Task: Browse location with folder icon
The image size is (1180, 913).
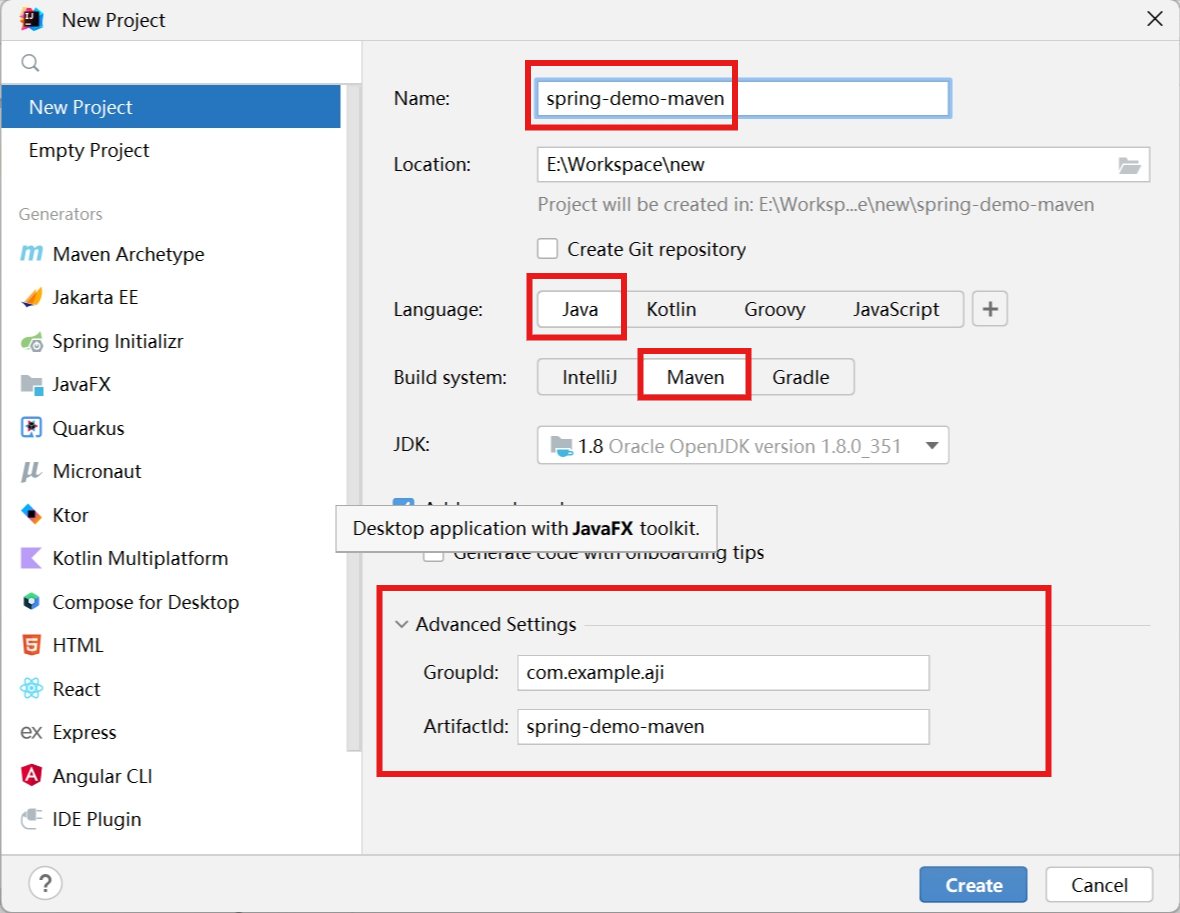Action: [x=1129, y=166]
